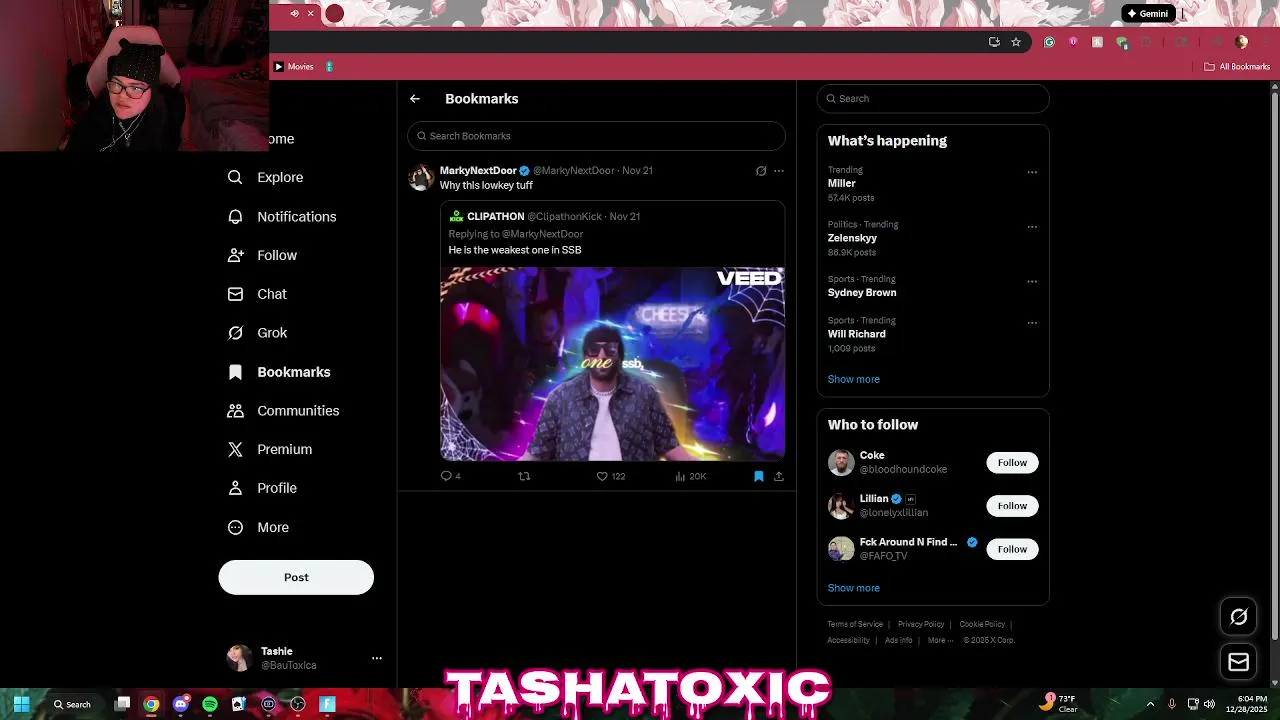
Task: Open account options dots next to Tashie
Action: click(377, 658)
